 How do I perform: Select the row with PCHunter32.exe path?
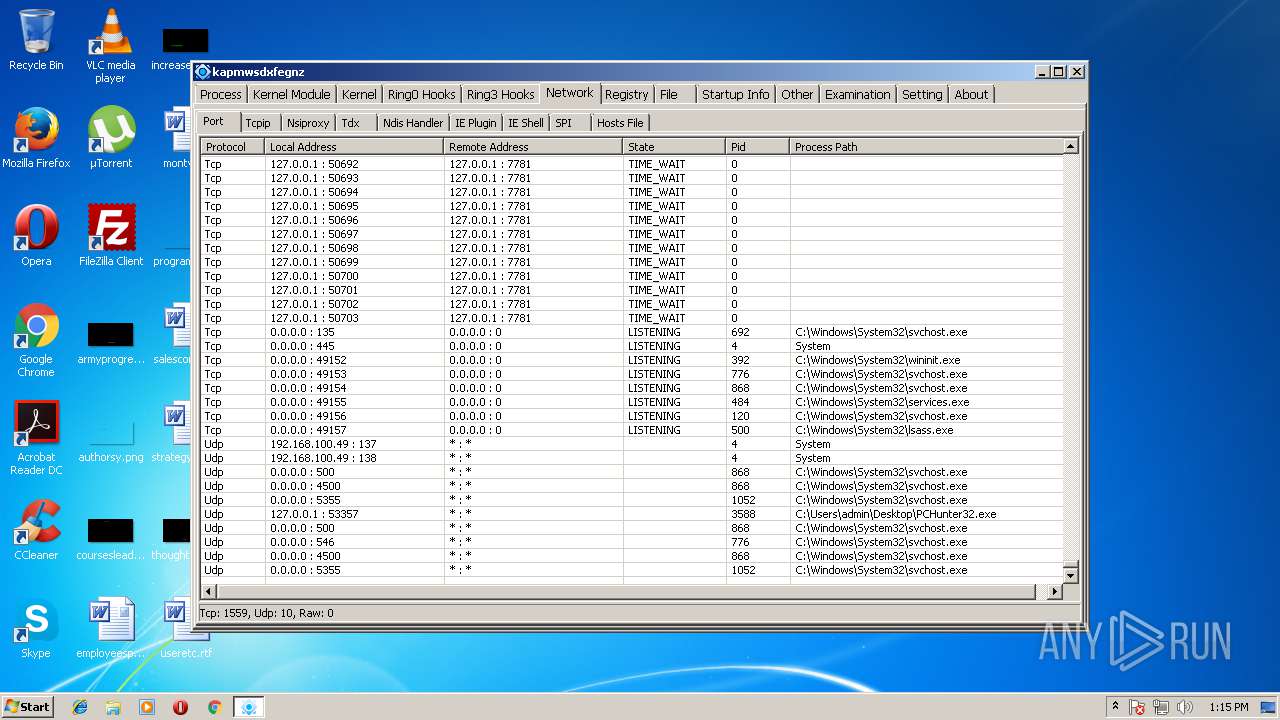pos(632,514)
